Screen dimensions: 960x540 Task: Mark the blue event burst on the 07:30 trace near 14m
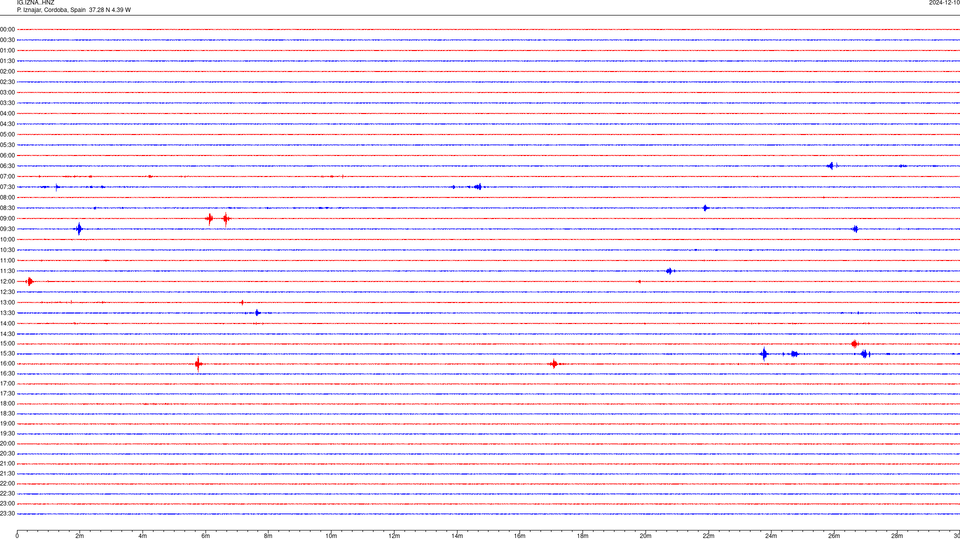[478, 187]
